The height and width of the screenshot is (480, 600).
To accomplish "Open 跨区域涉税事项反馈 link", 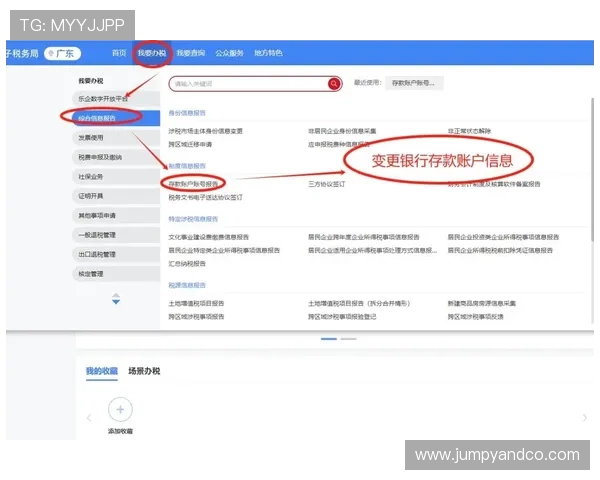I will 476,317.
